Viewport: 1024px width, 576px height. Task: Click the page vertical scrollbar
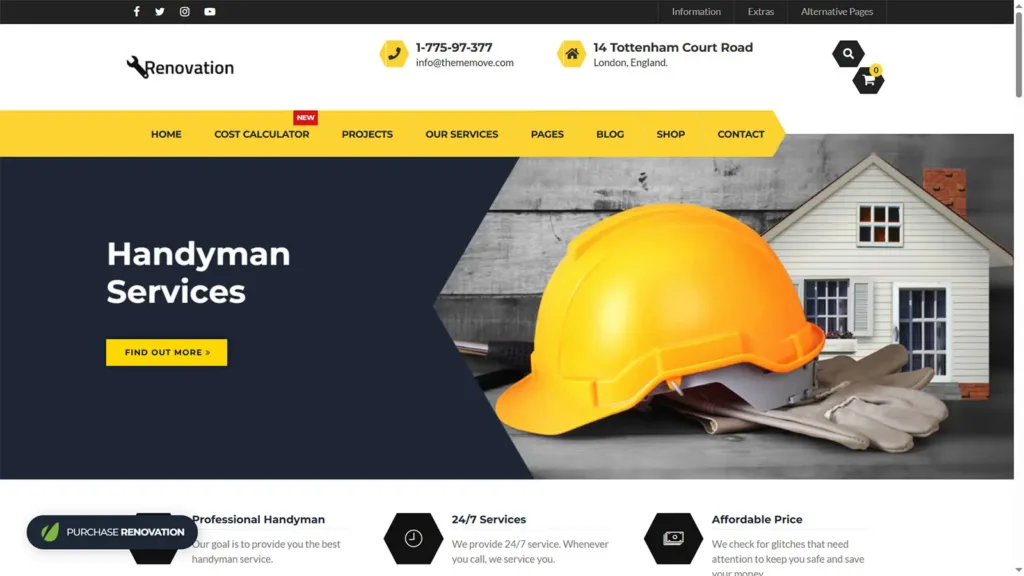pyautogui.click(x=1019, y=288)
